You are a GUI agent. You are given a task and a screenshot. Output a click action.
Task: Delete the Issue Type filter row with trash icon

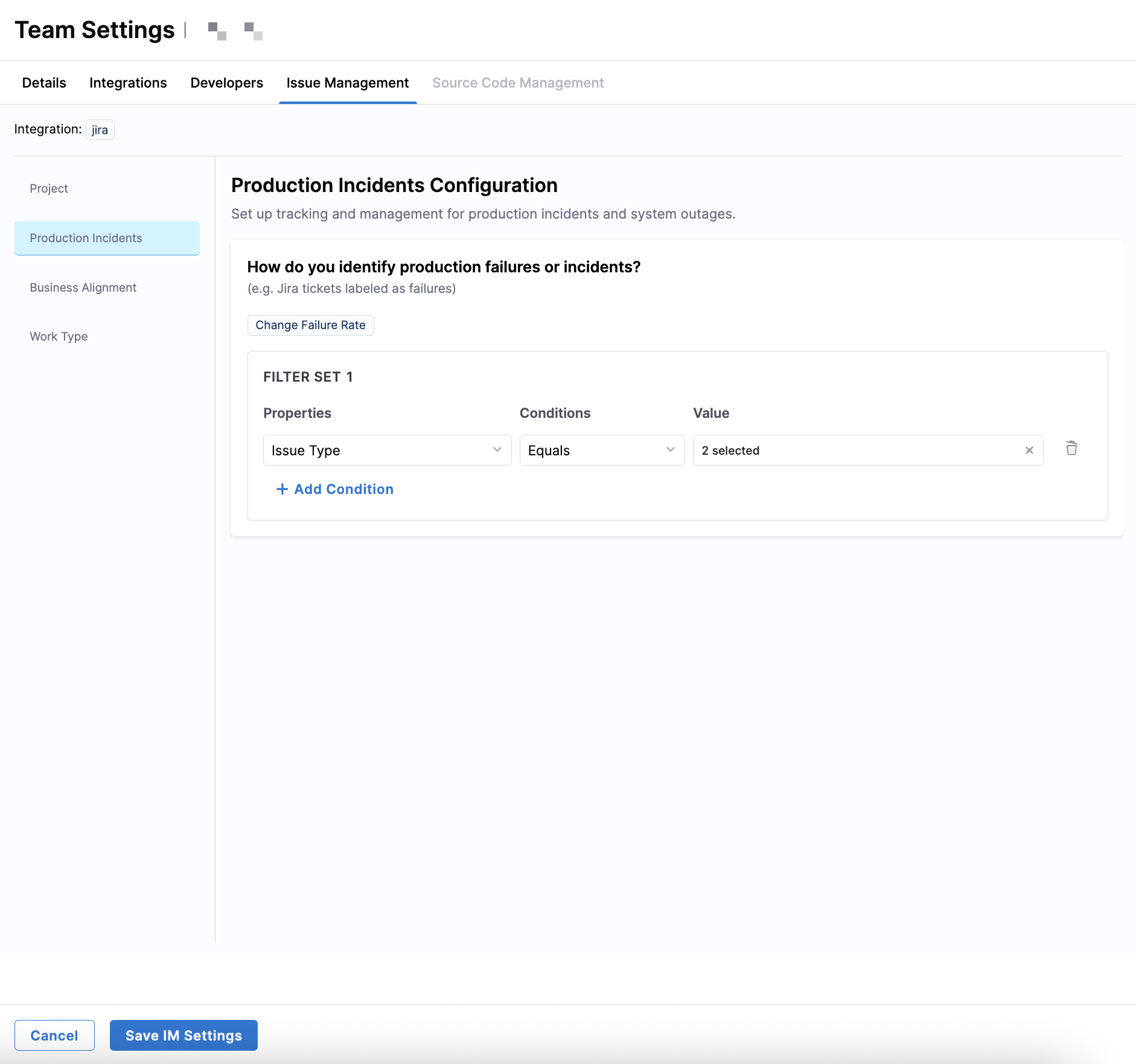tap(1071, 449)
